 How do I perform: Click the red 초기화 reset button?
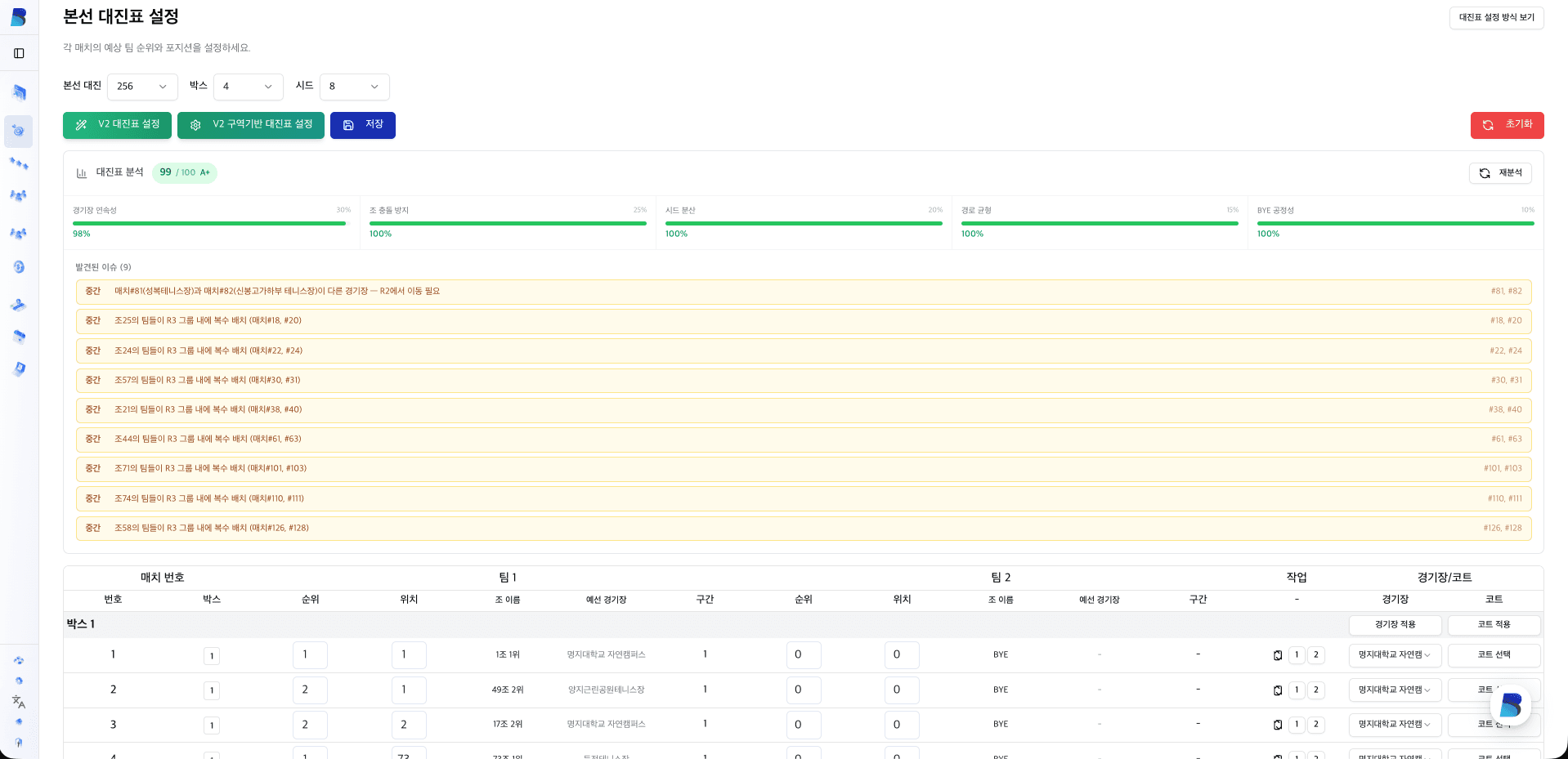(x=1507, y=125)
